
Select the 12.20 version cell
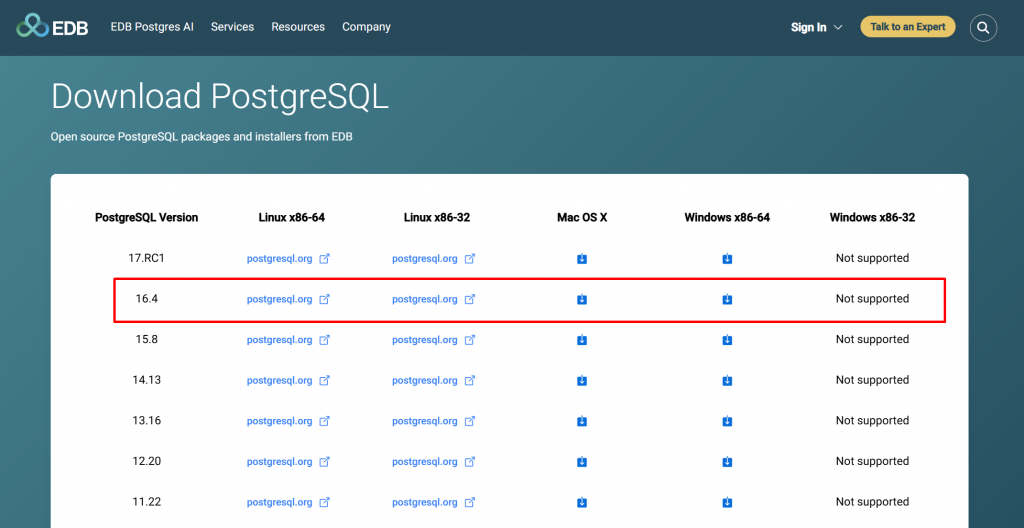(146, 461)
